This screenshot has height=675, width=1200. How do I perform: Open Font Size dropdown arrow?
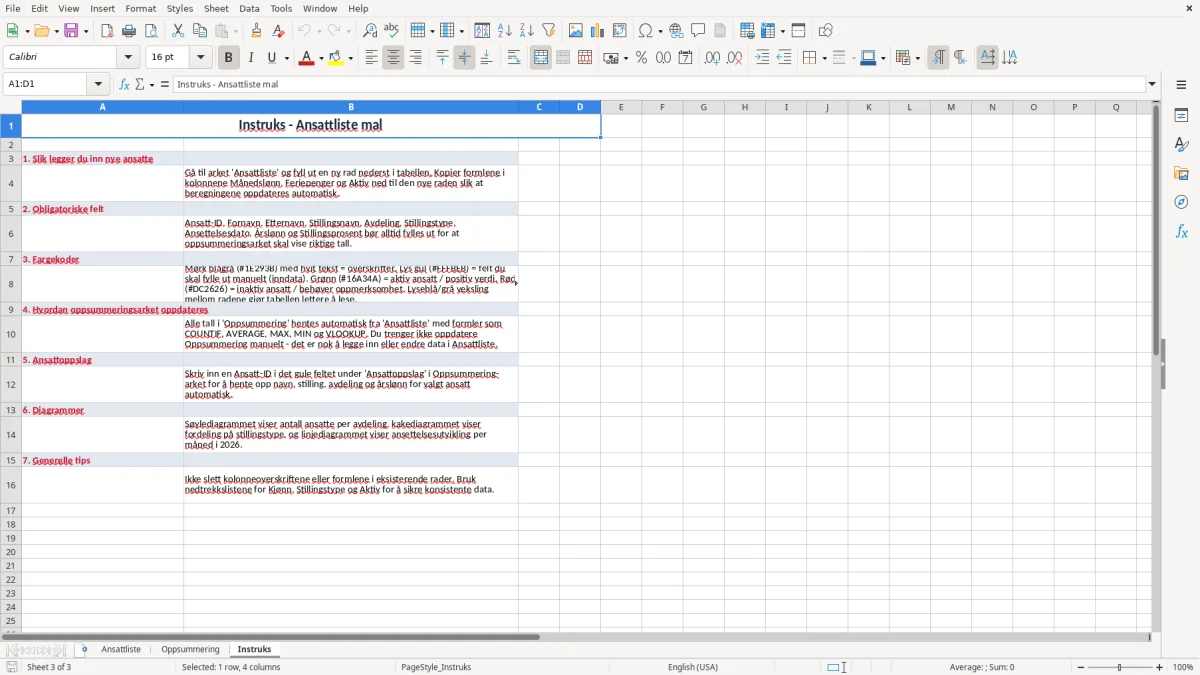[x=201, y=58]
